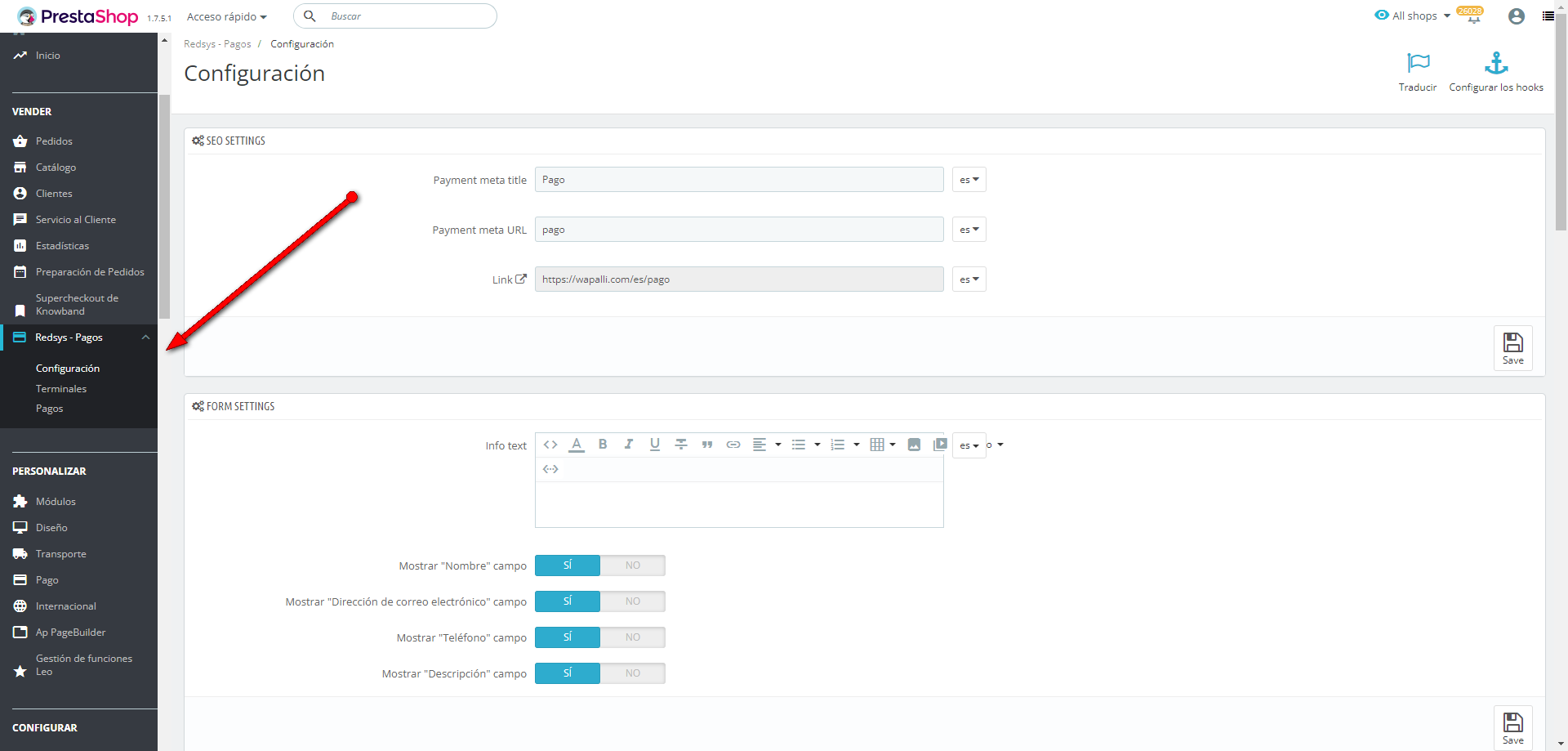Click the Pedidos basket icon in sidebar
The width and height of the screenshot is (1568, 751).
coord(20,141)
